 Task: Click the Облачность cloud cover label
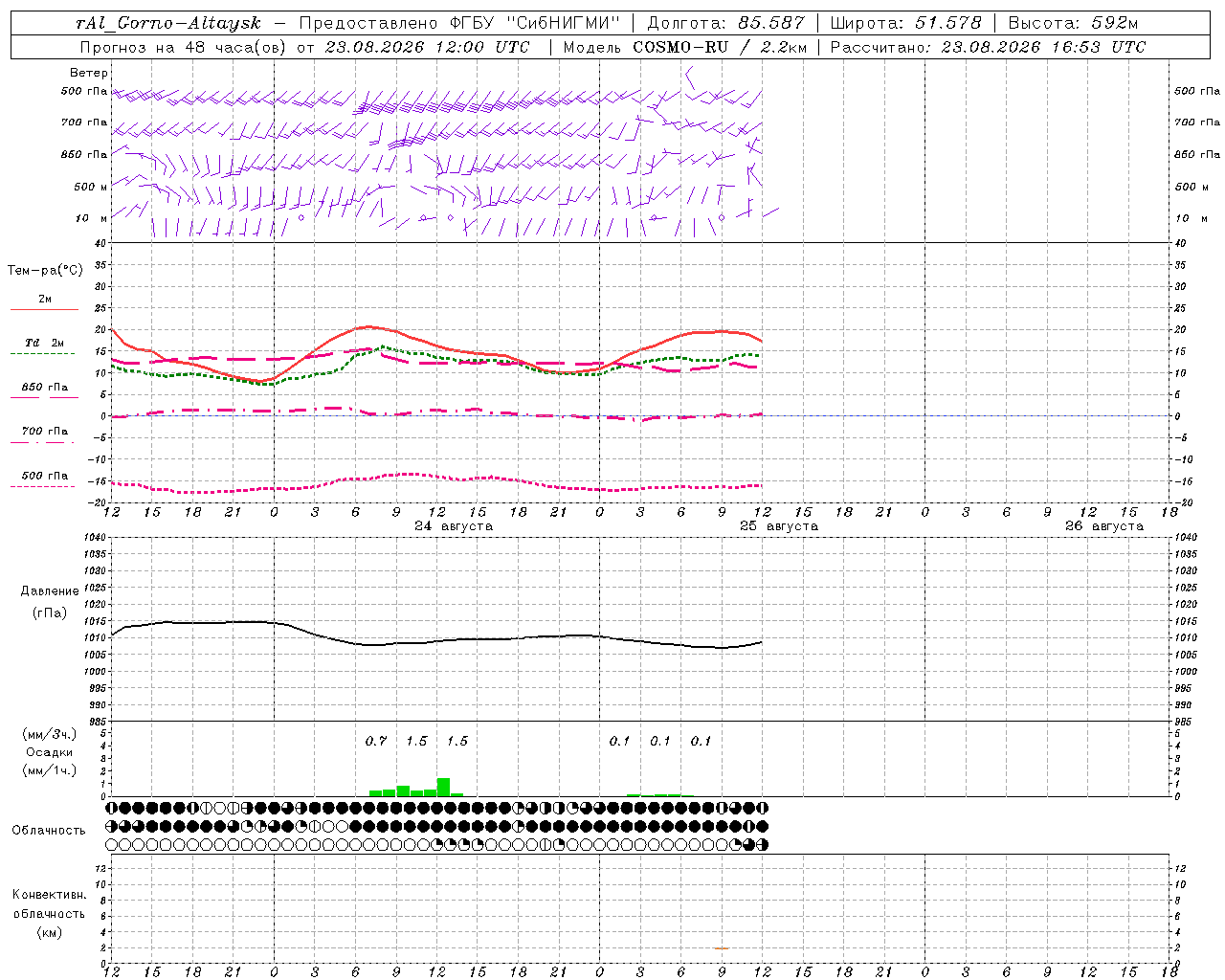point(49,830)
